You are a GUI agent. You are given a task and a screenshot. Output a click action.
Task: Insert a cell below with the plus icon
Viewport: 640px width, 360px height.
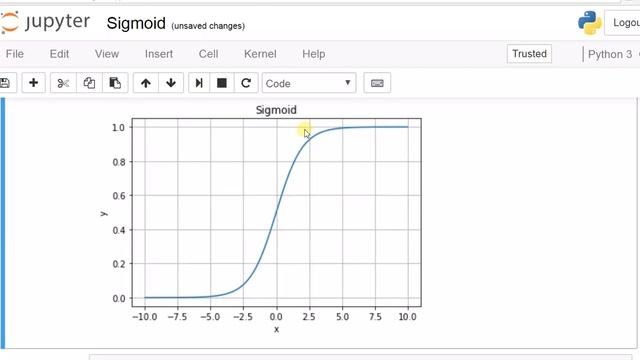tap(33, 83)
